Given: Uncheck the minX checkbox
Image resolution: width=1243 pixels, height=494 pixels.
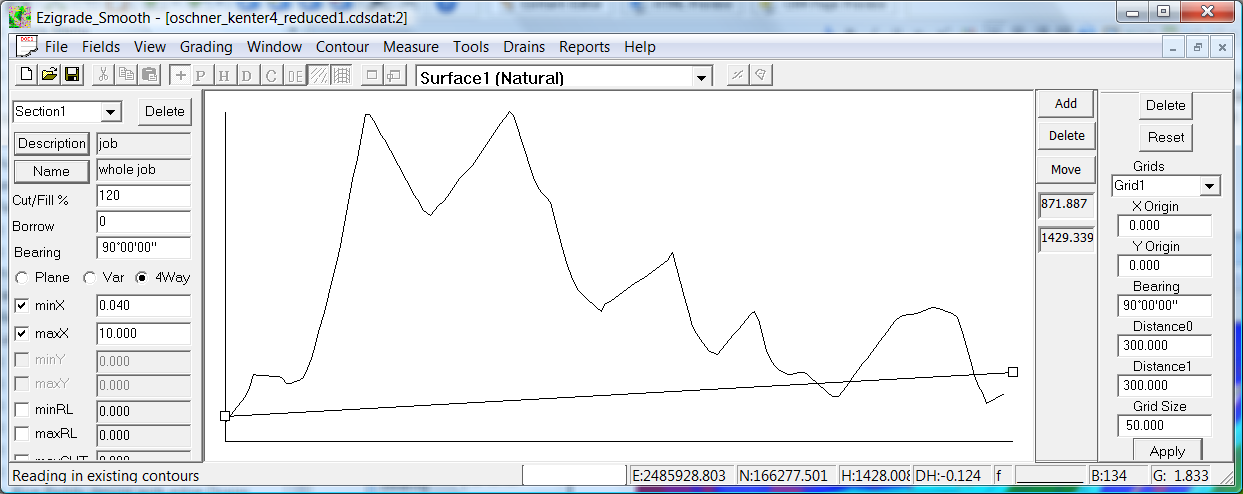Looking at the screenshot, I should [x=21, y=305].
